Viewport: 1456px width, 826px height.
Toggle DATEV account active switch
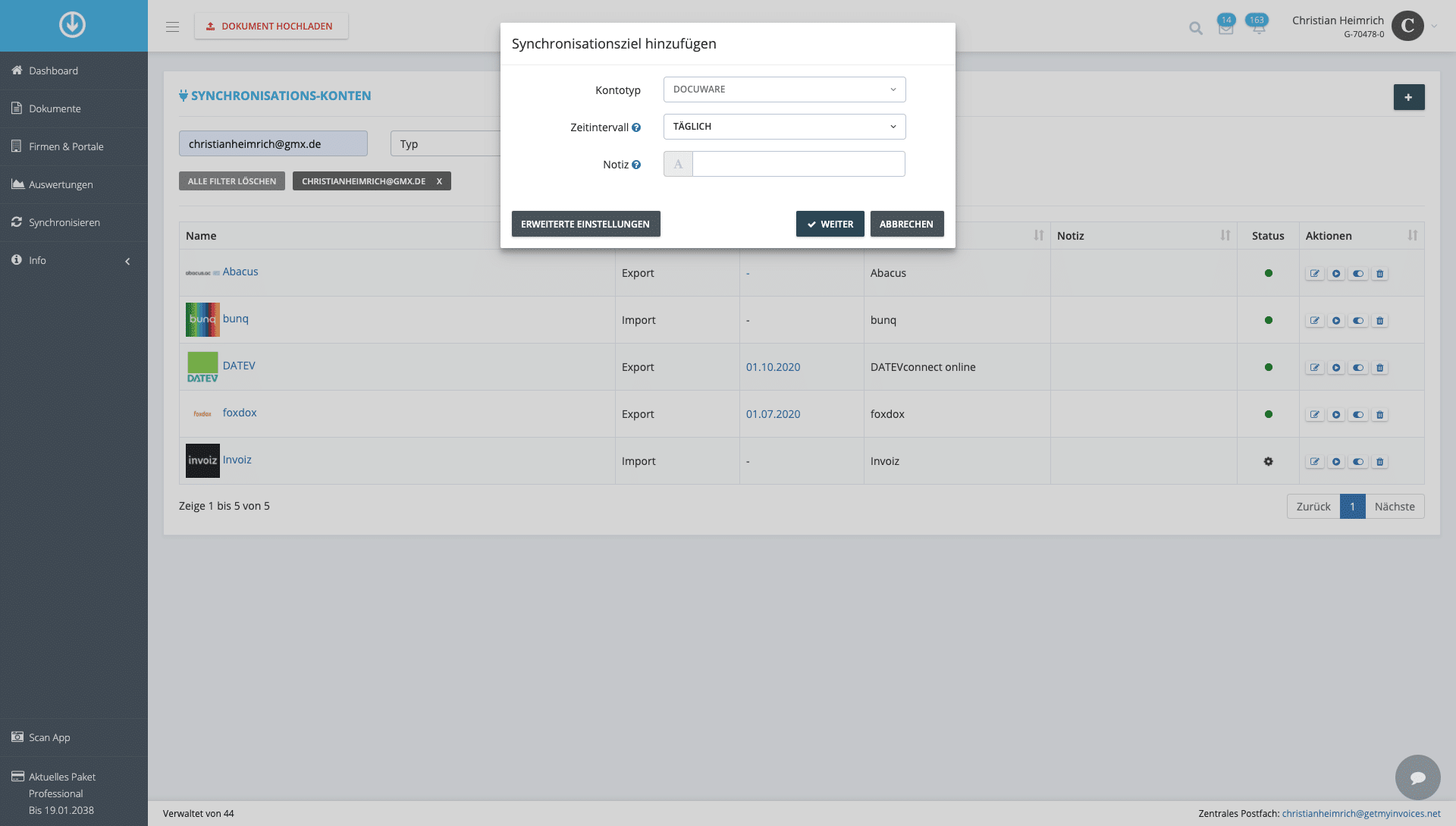pos(1358,368)
